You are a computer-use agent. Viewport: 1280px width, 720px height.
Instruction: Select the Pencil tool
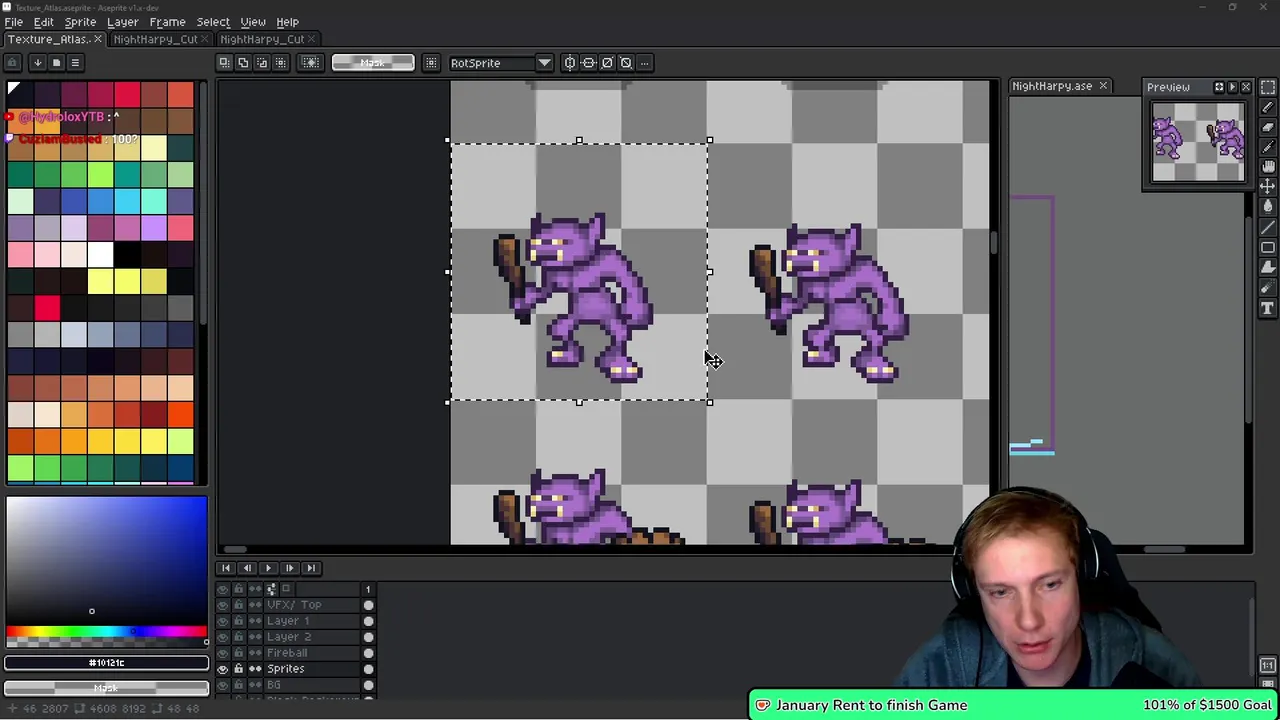1268,107
